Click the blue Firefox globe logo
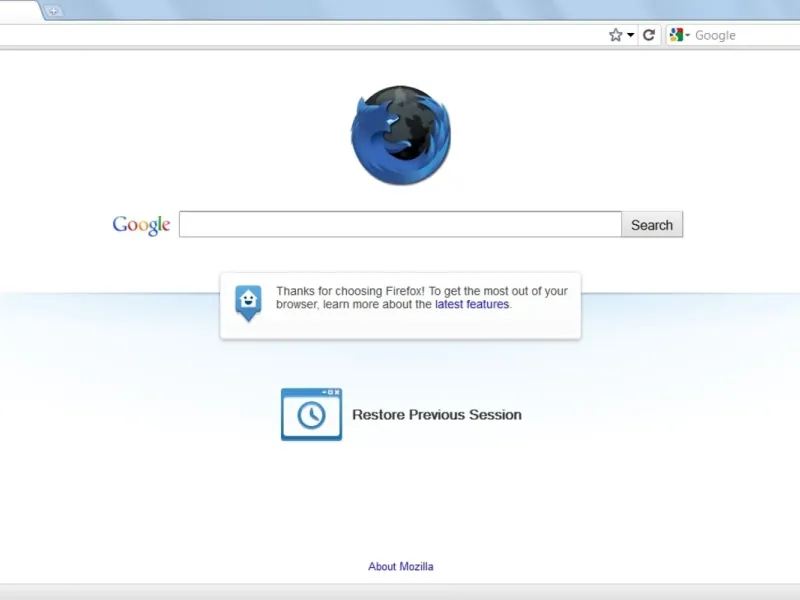The width and height of the screenshot is (800, 600). 401,135
